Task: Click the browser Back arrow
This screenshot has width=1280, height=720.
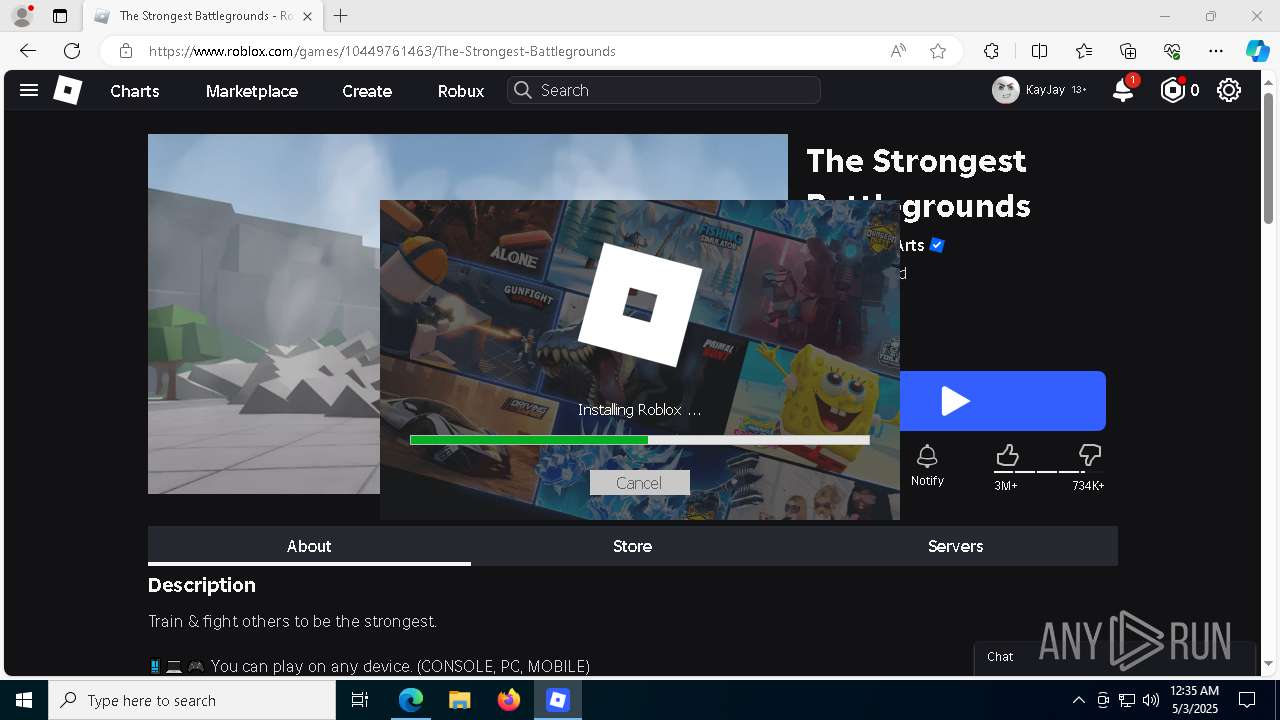Action: pos(28,51)
